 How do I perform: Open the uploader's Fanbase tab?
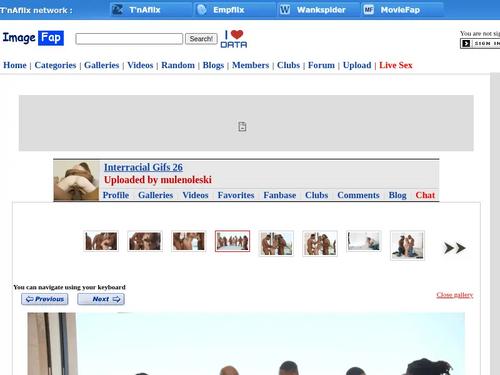tap(280, 195)
